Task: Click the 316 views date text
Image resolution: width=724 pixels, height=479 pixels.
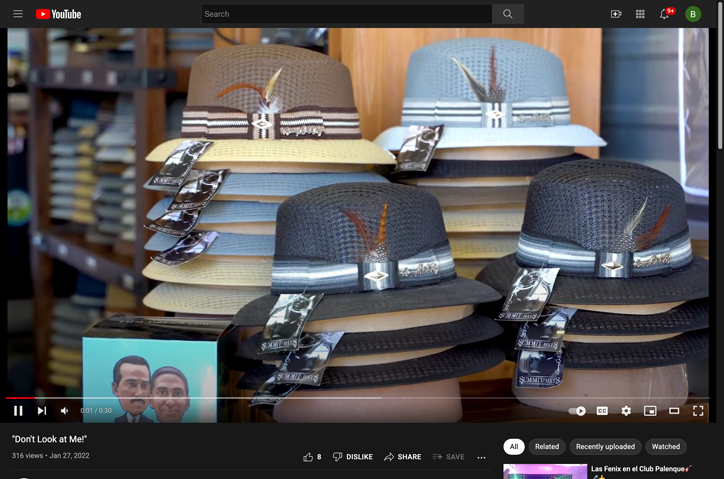Action: point(51,455)
